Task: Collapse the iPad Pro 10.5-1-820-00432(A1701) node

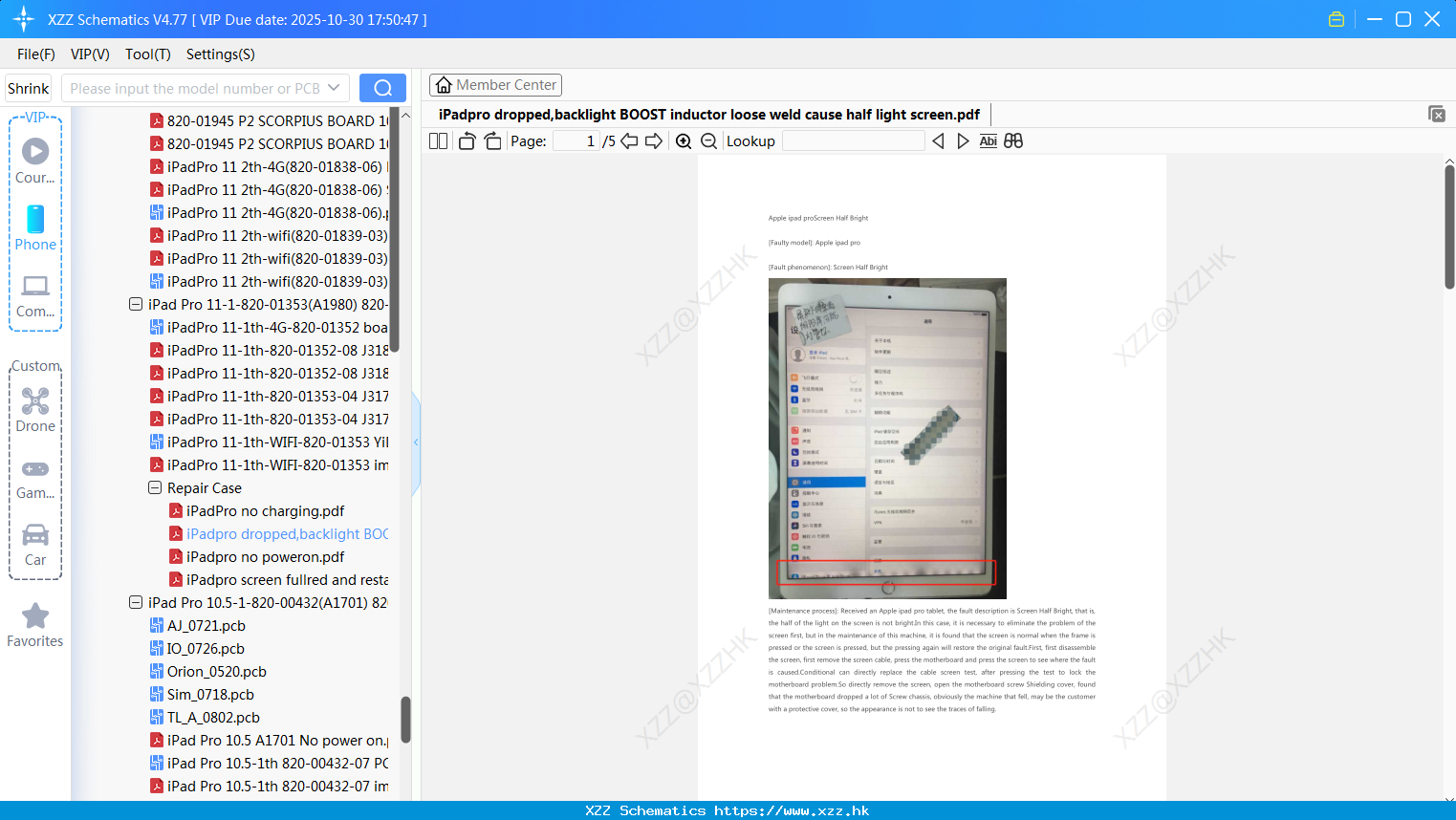Action: (x=136, y=602)
